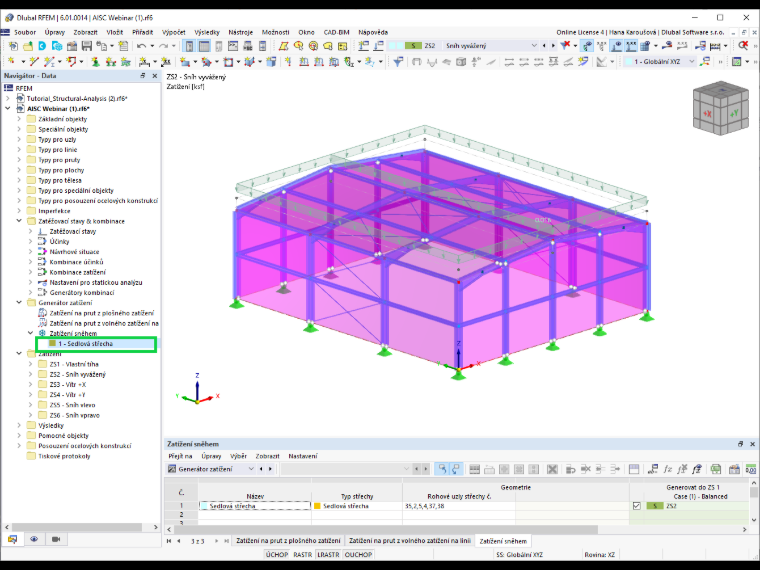Toggle the Generovat do ZS checkbox in row 1
Viewport: 760px width, 570px height.
coord(637,506)
